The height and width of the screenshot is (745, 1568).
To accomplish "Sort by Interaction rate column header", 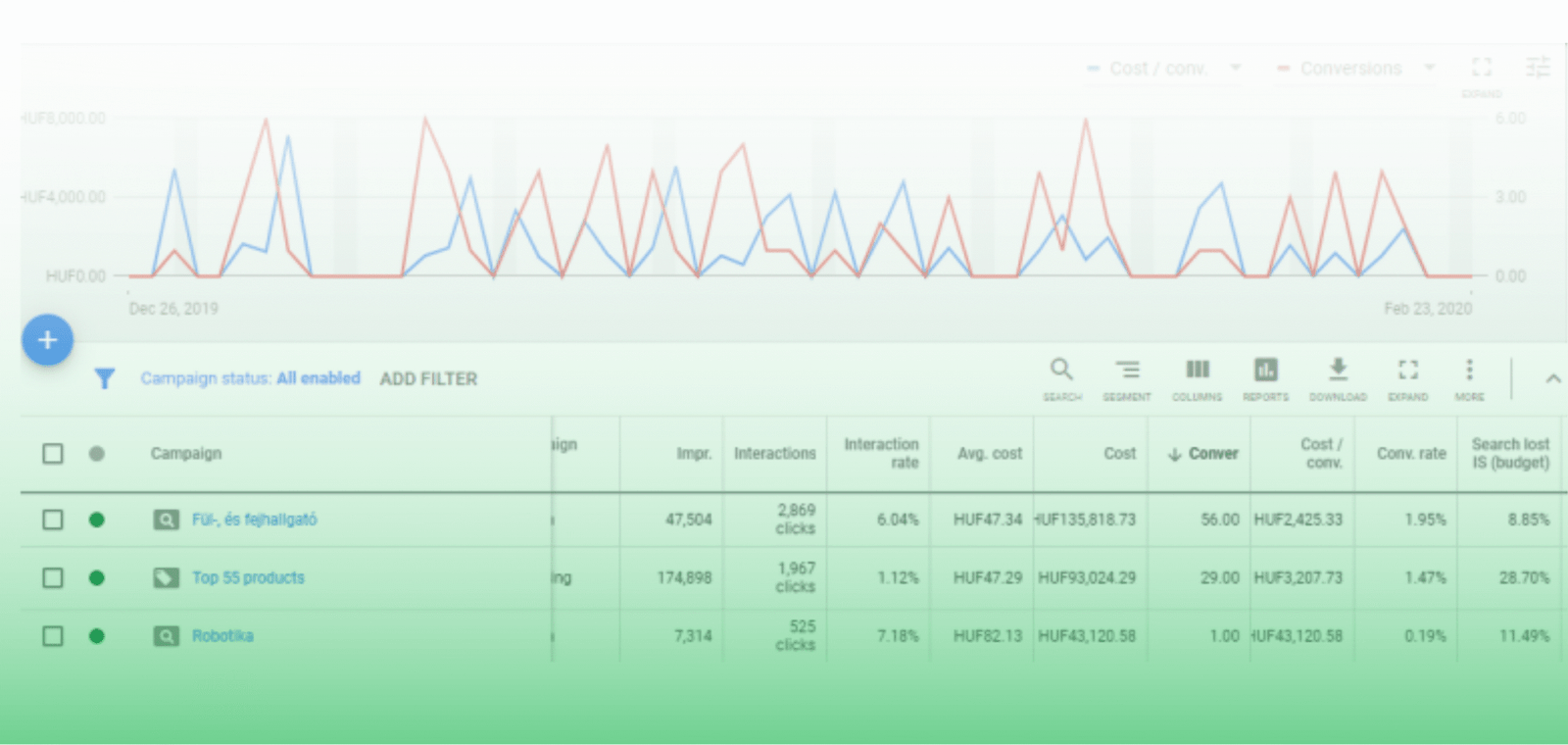I will (881, 454).
